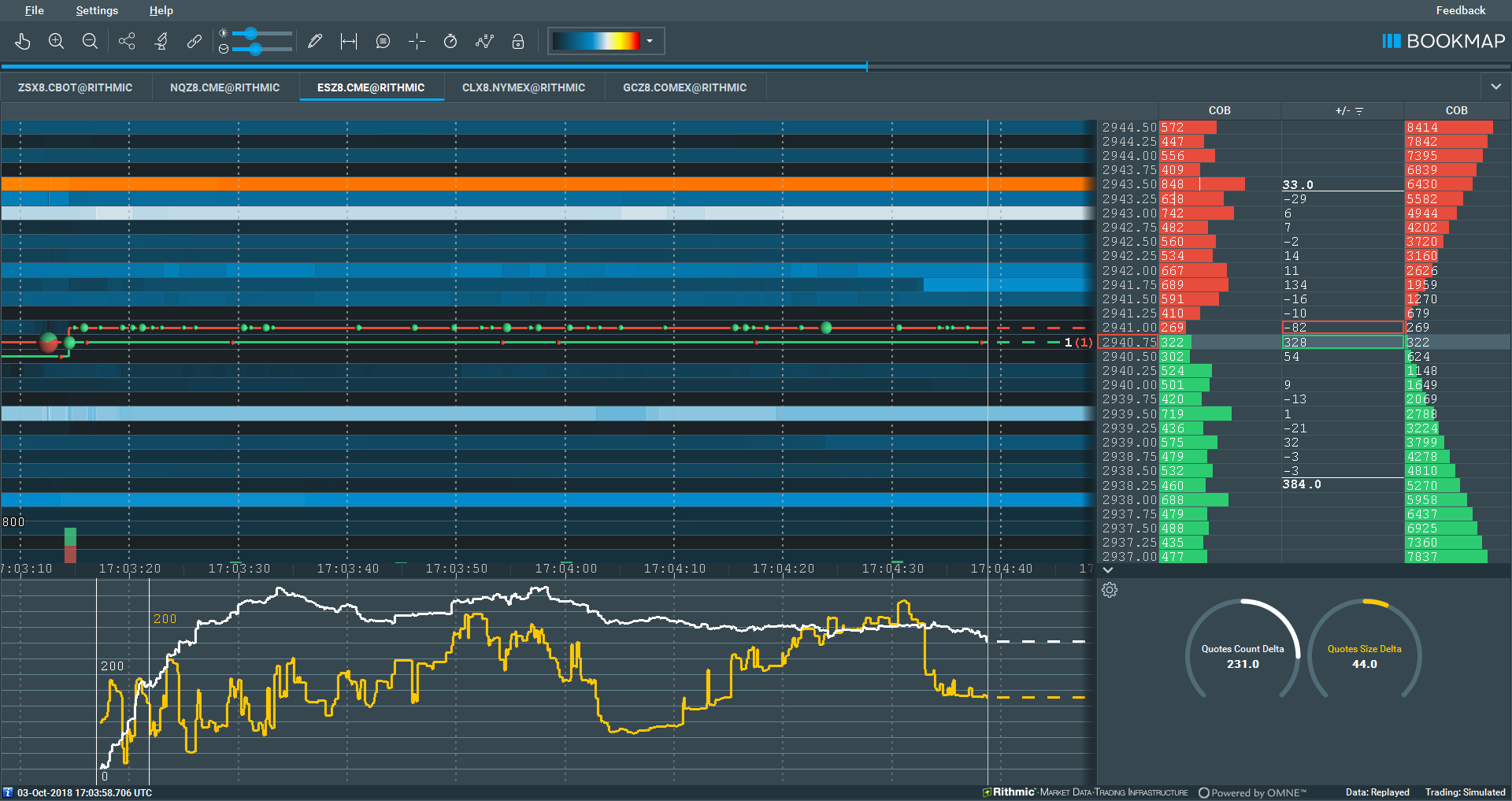Toggle the chart lock icon

pyautogui.click(x=518, y=41)
